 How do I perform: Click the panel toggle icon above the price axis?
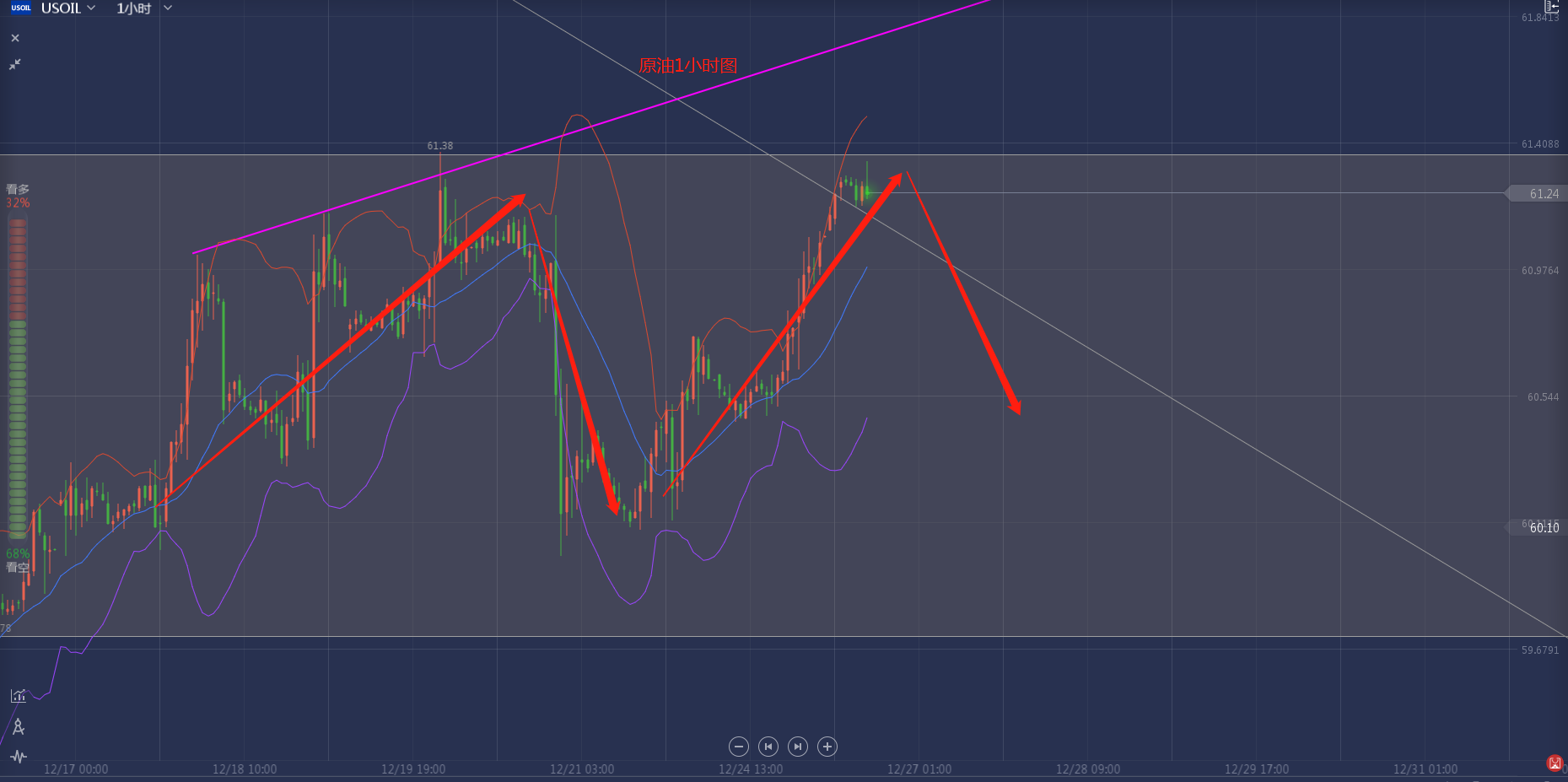(x=1551, y=6)
